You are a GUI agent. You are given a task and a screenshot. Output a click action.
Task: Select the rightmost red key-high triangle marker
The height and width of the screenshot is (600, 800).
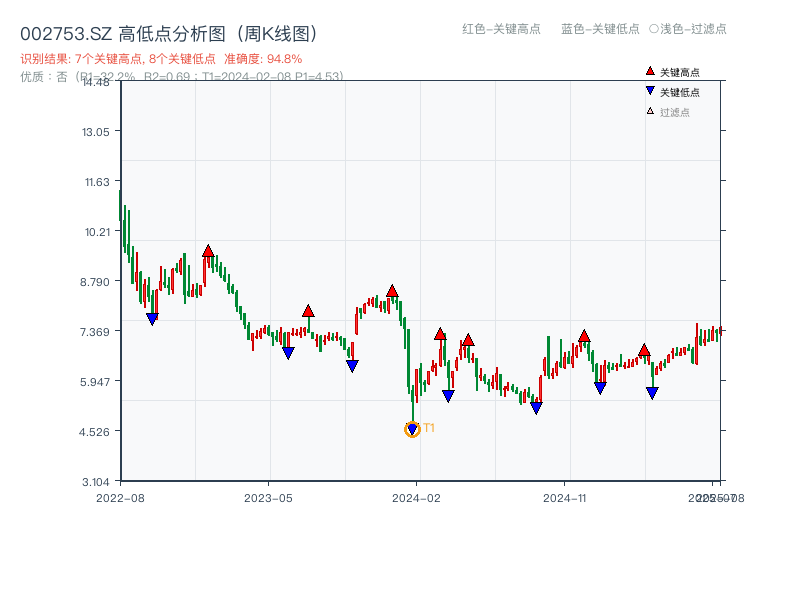644,350
